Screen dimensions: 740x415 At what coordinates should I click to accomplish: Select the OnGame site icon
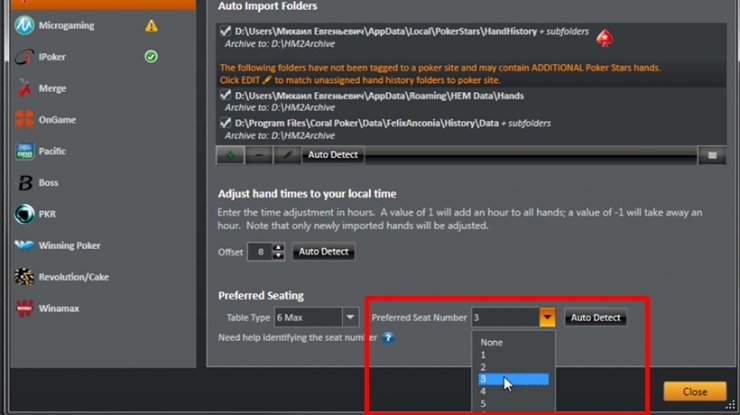pos(25,119)
